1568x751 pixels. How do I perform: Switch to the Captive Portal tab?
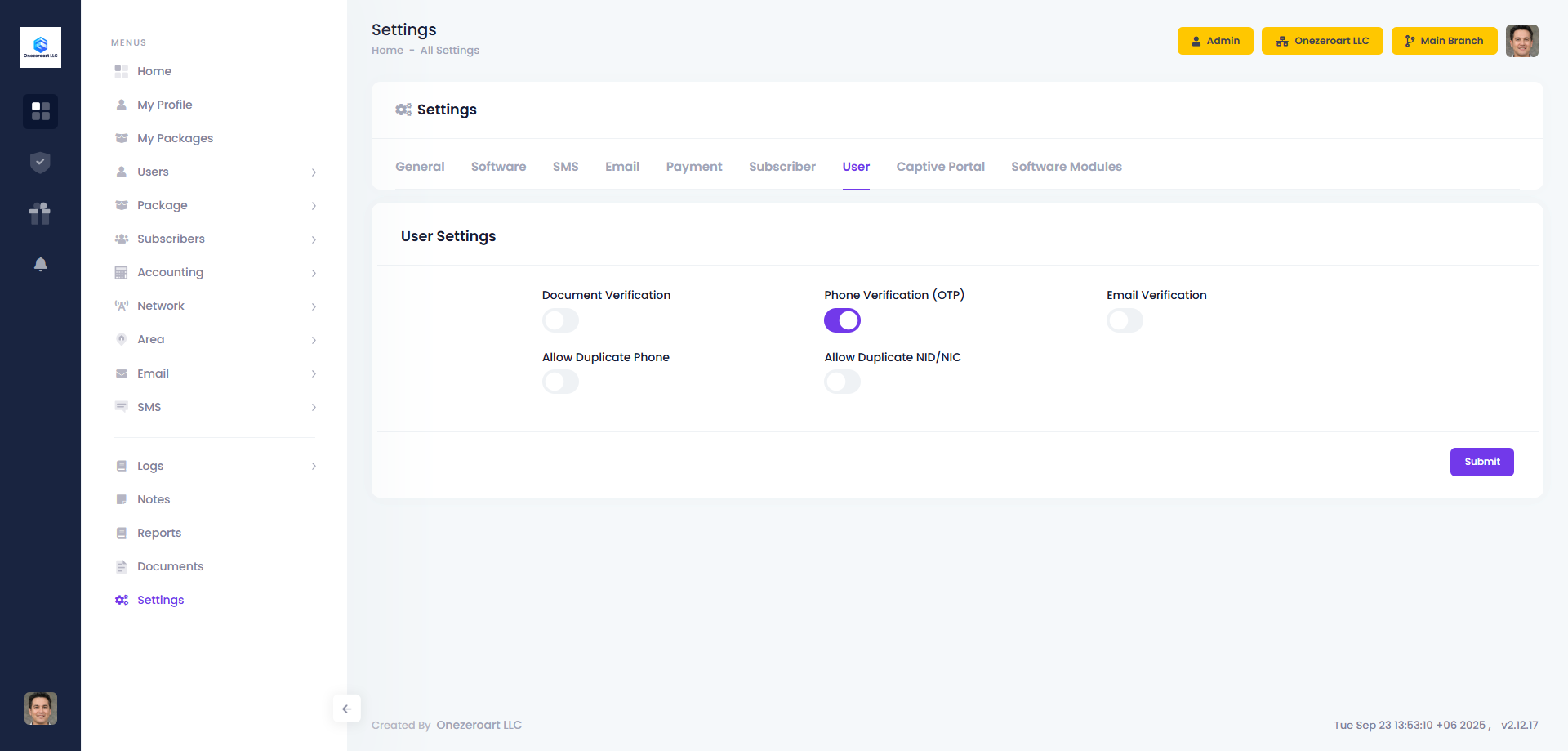click(x=940, y=167)
